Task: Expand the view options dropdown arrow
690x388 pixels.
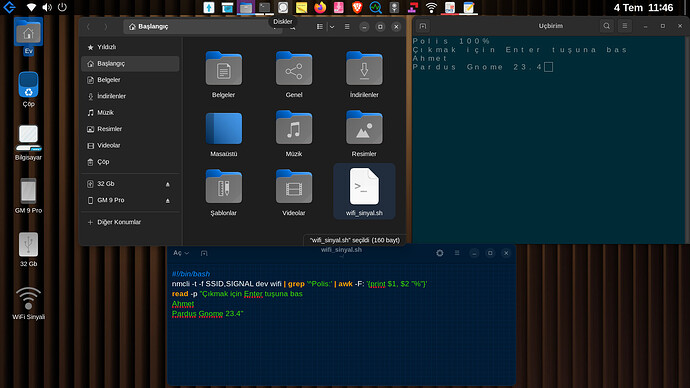Action: pos(332,27)
